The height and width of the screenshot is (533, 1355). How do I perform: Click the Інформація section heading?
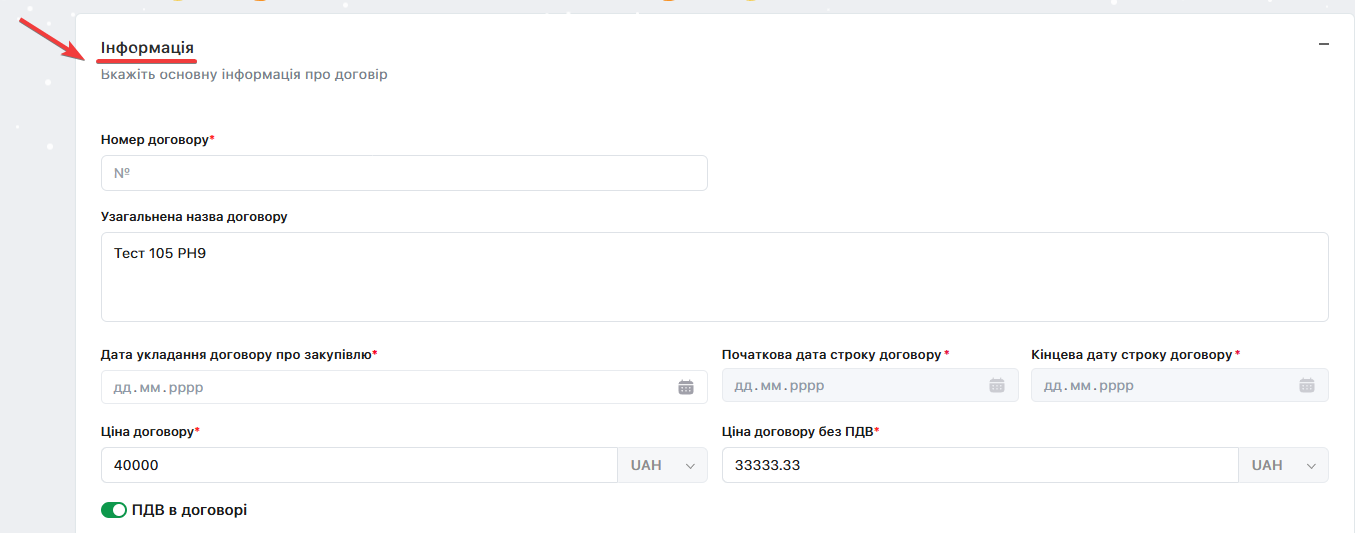point(147,48)
